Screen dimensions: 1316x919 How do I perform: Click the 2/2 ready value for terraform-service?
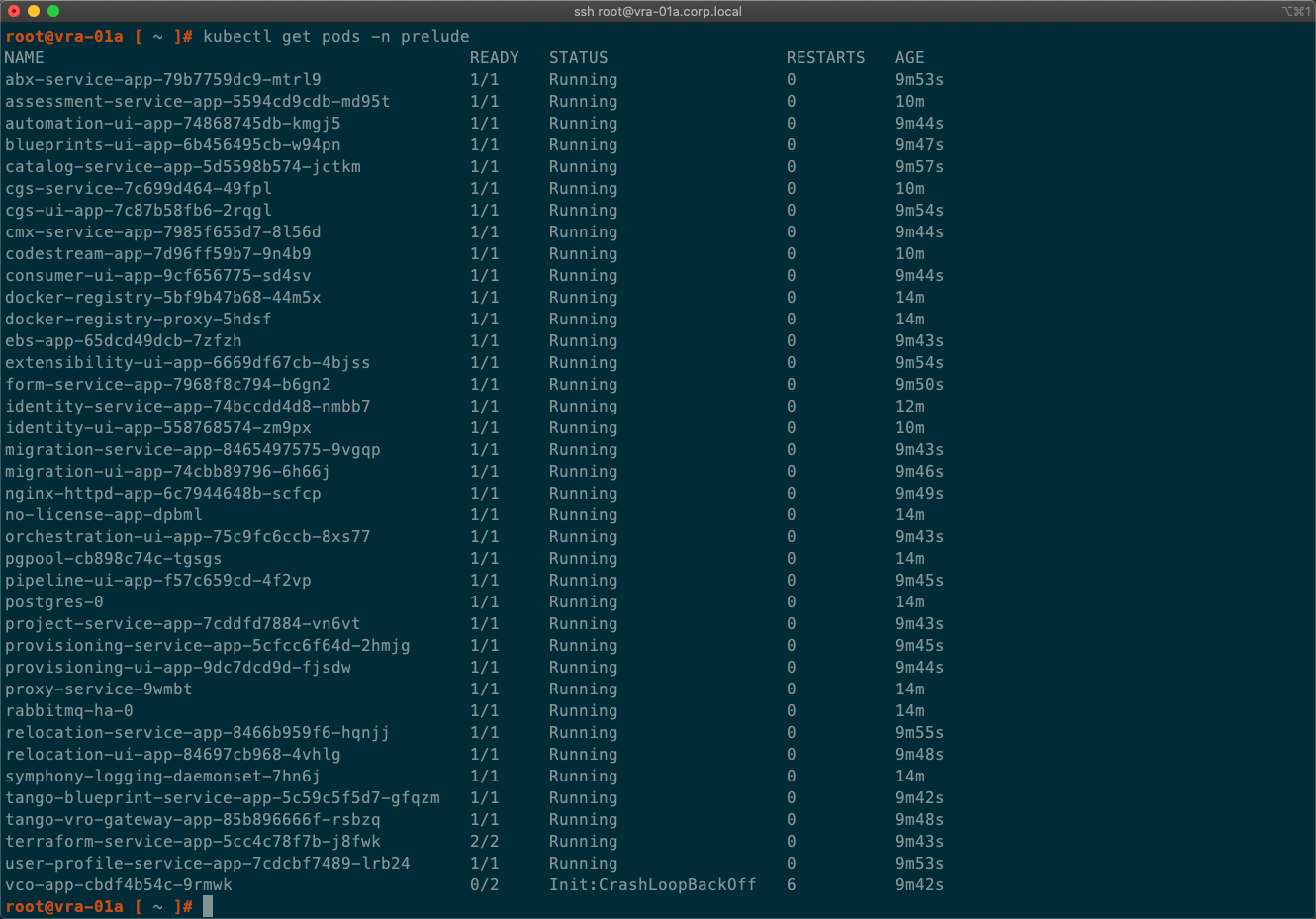click(485, 841)
